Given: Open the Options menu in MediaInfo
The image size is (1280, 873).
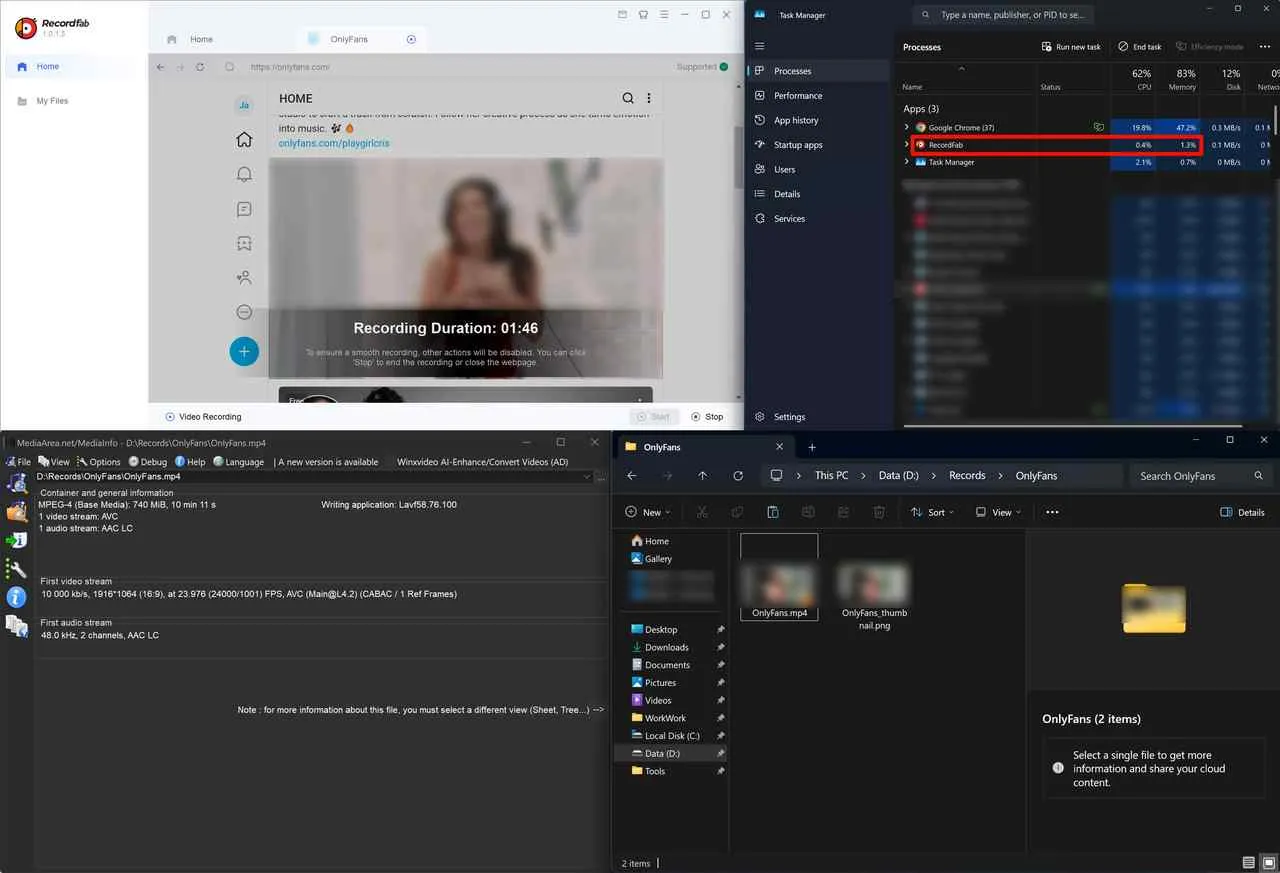Looking at the screenshot, I should [x=103, y=461].
